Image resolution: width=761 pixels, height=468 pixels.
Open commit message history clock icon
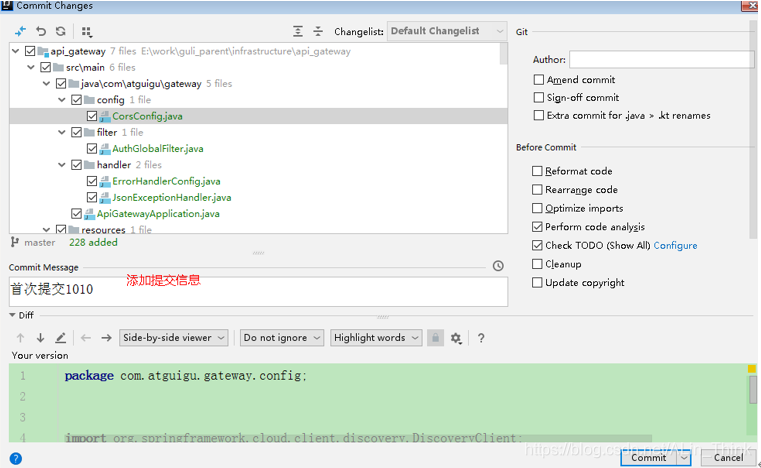click(x=498, y=266)
